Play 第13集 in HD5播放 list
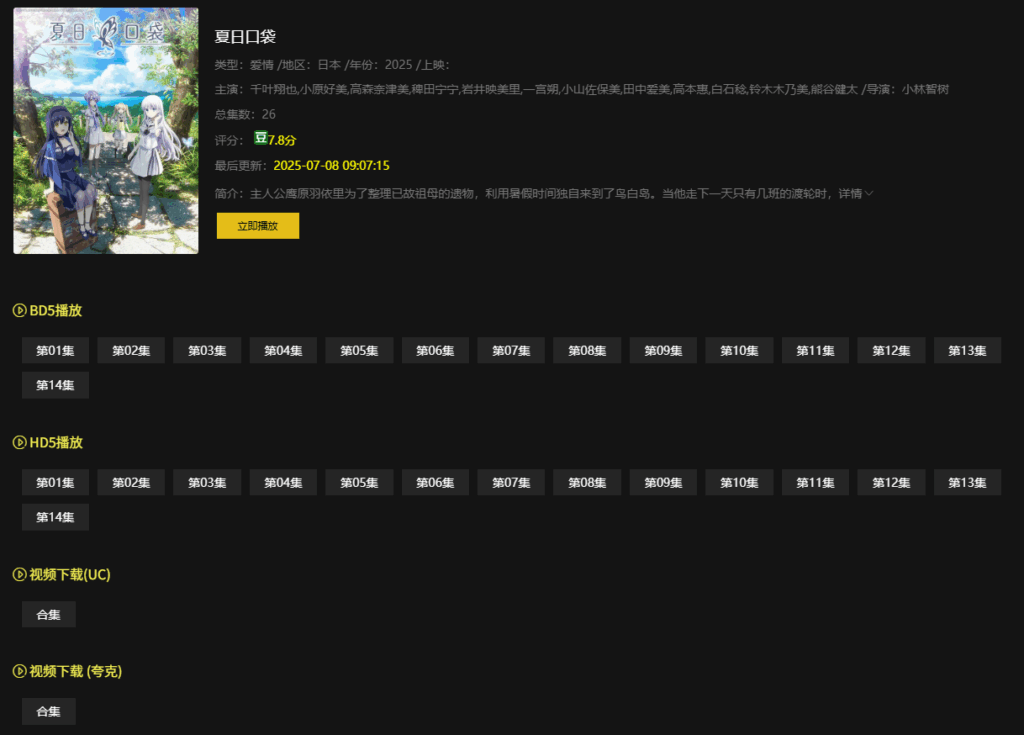Image resolution: width=1024 pixels, height=735 pixels. 967,483
